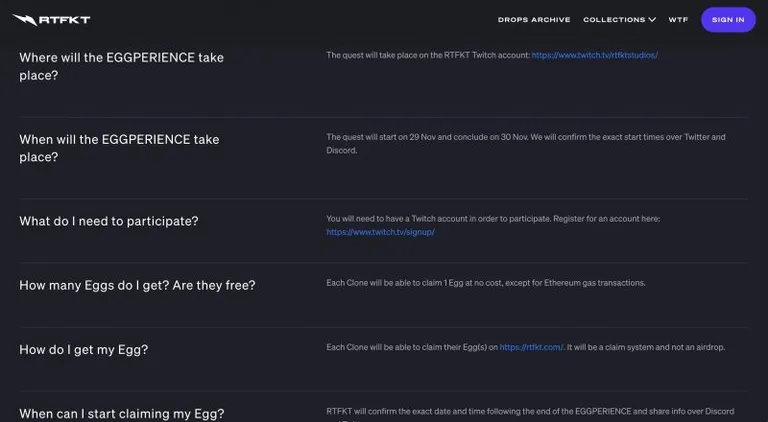Go to the WTF page

[678, 20]
